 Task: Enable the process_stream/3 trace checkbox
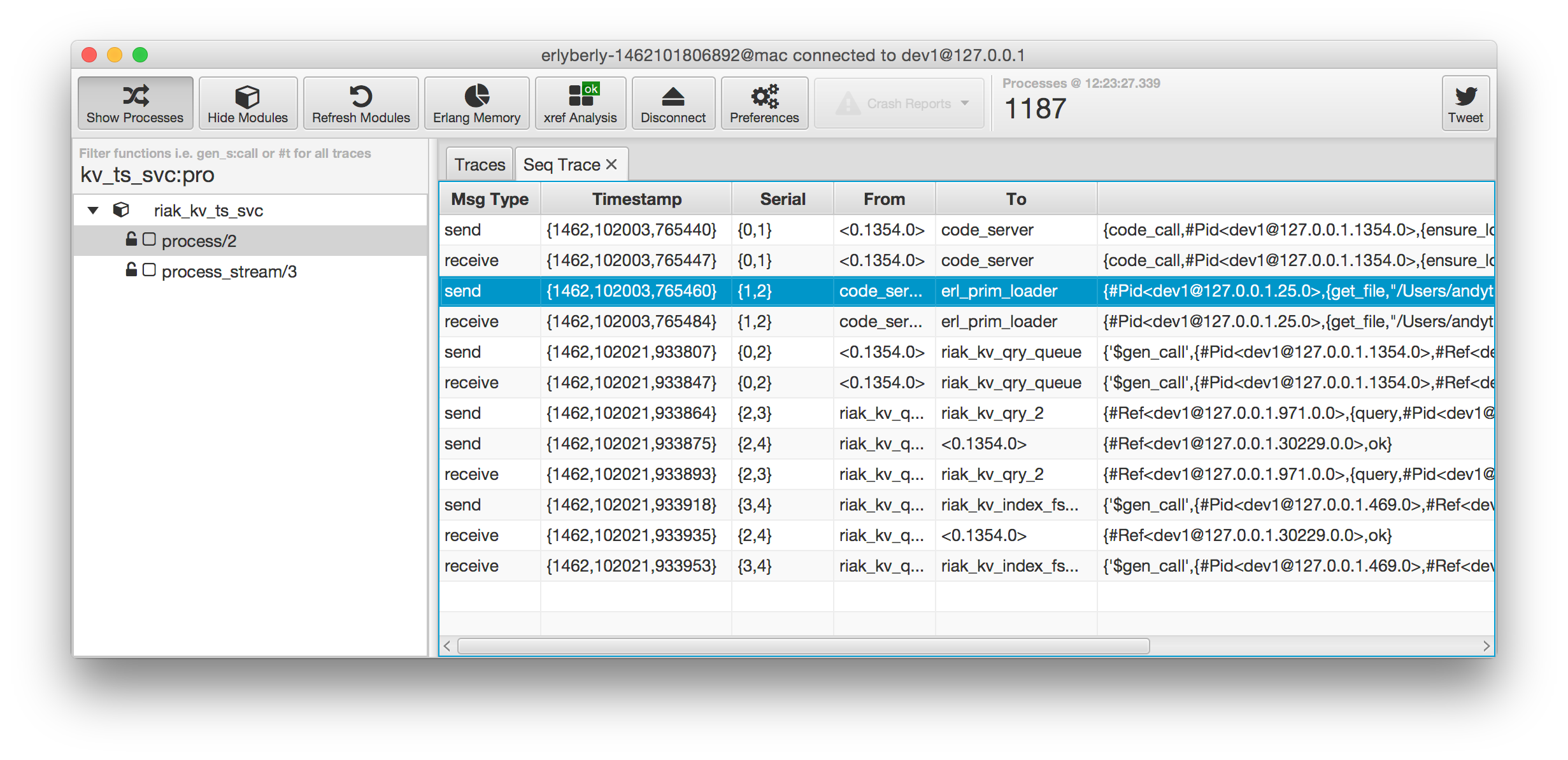[149, 271]
